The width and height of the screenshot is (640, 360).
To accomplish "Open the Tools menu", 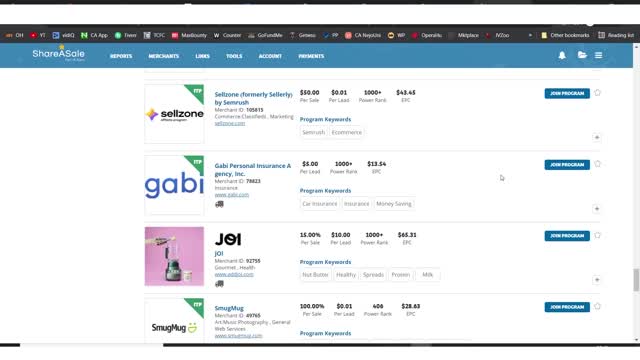I will click(234, 56).
